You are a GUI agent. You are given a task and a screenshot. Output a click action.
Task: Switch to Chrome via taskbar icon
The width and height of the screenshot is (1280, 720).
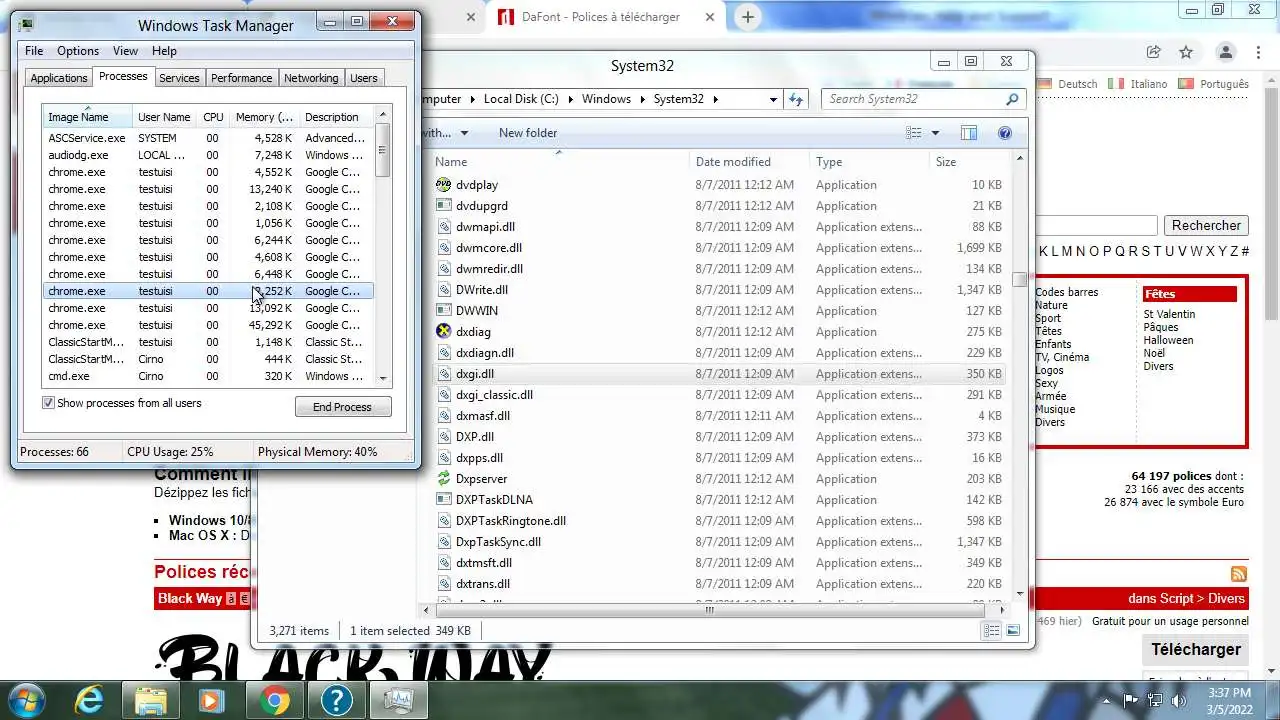click(x=274, y=700)
